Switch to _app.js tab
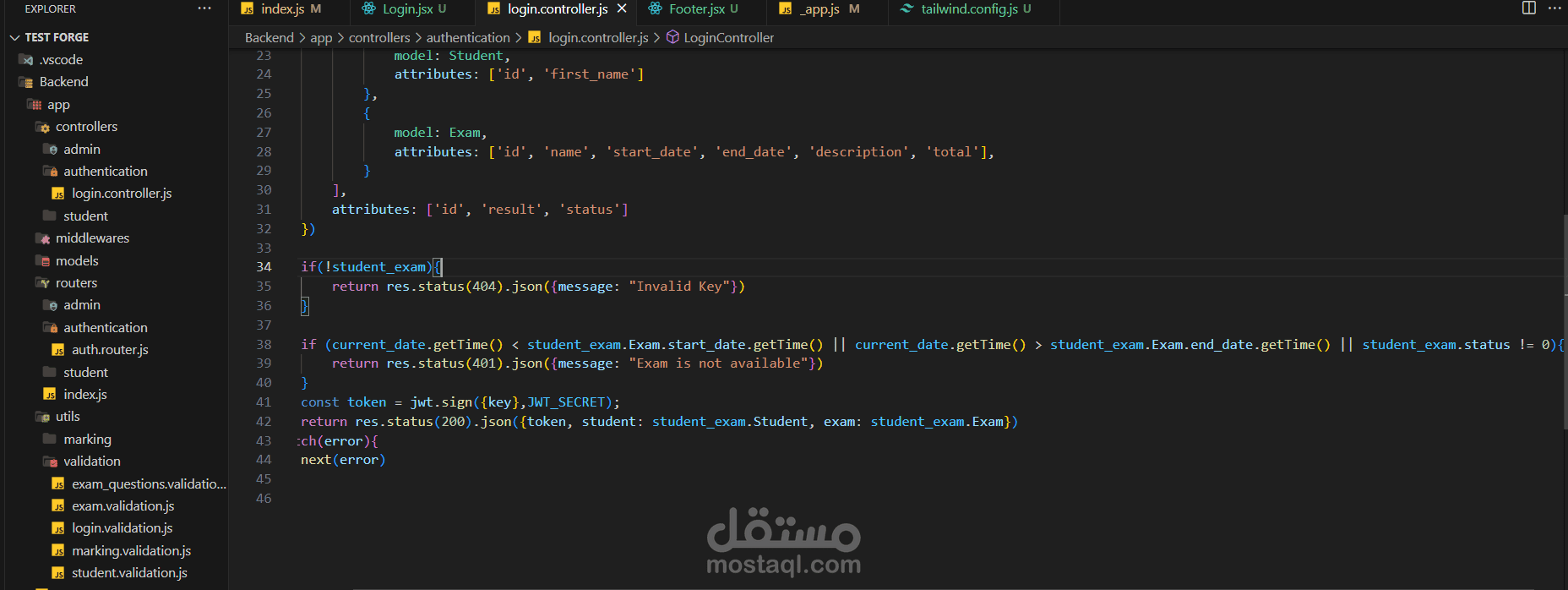 click(819, 8)
